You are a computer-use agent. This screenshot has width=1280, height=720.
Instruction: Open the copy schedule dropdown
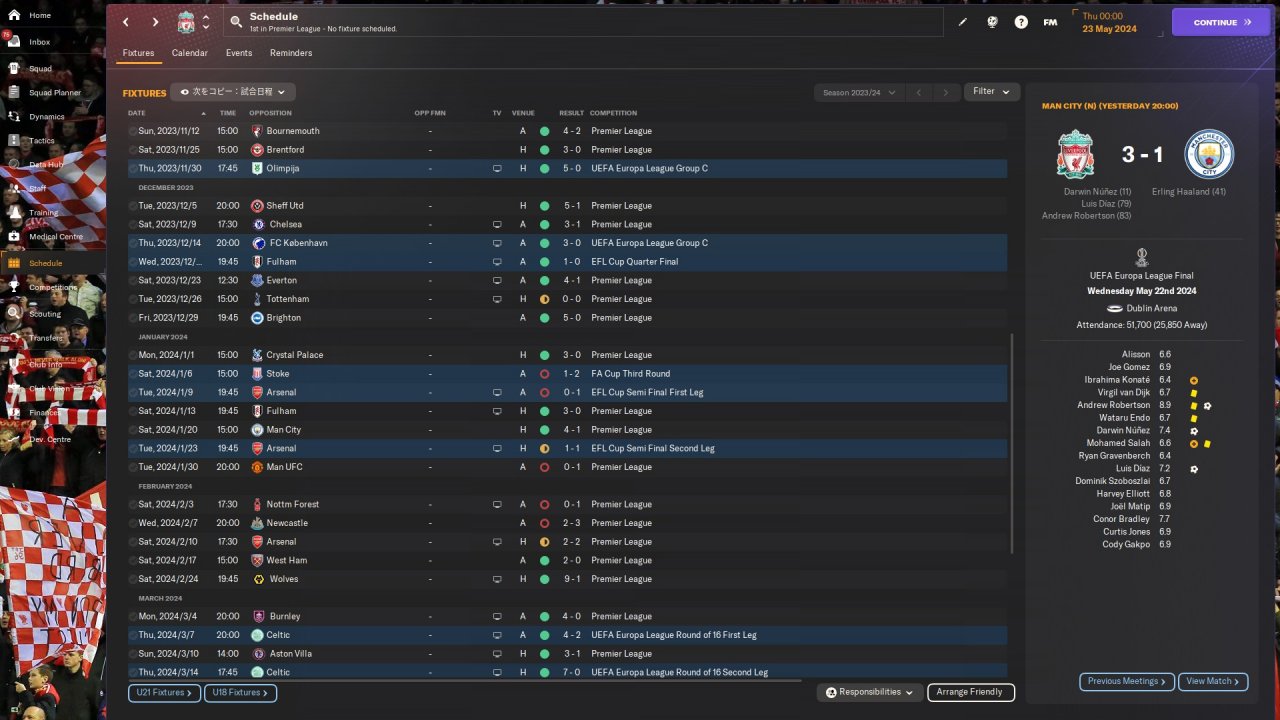(x=233, y=92)
